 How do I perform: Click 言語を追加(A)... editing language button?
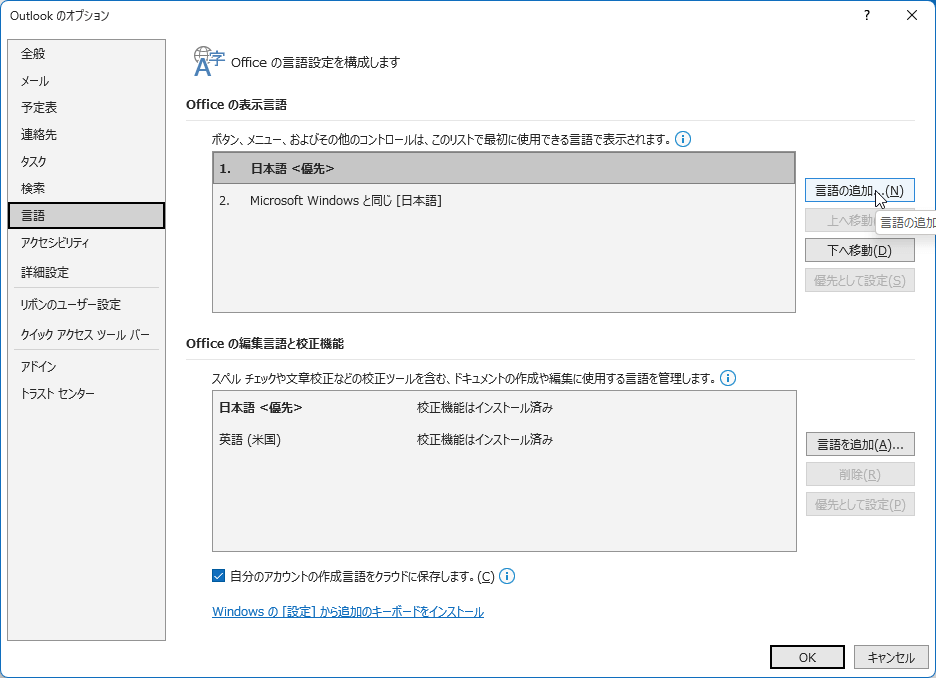[860, 445]
